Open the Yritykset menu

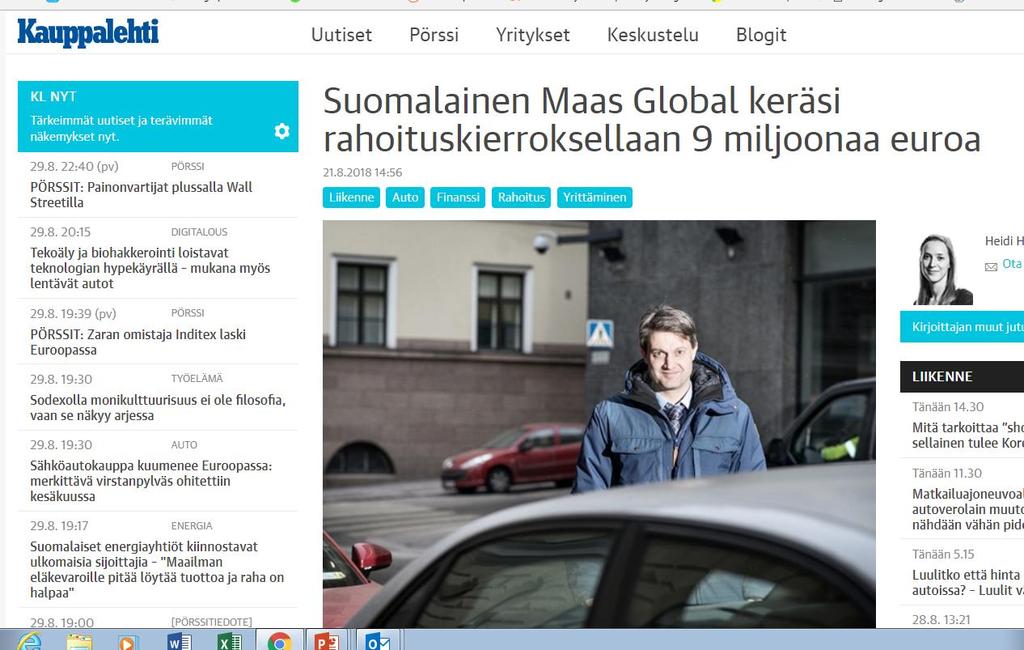tap(533, 35)
